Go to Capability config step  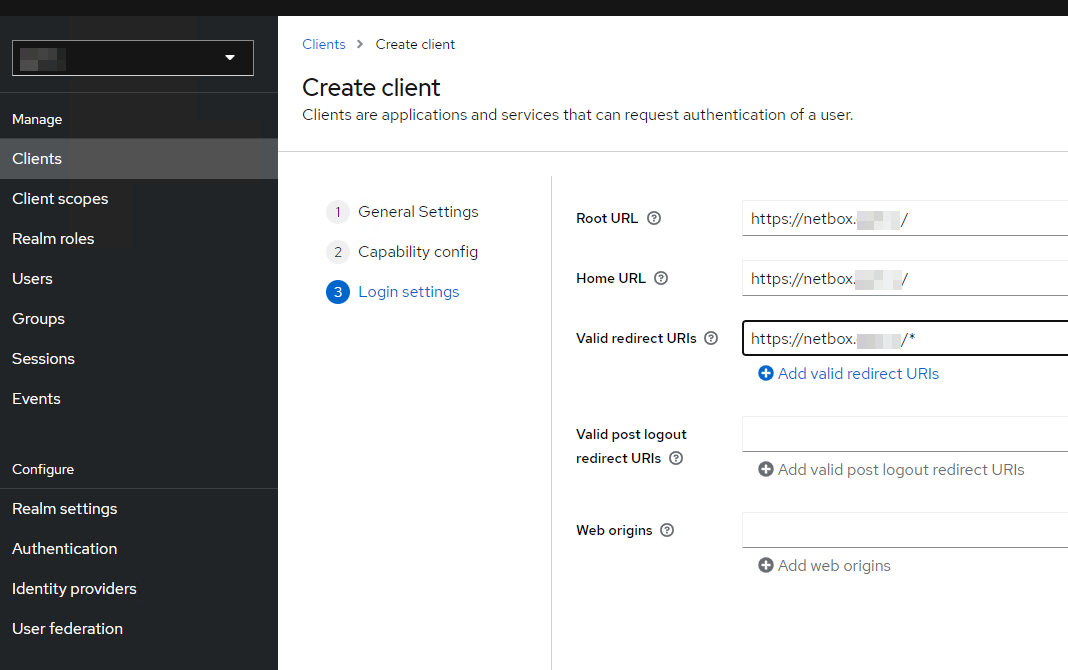pos(418,252)
